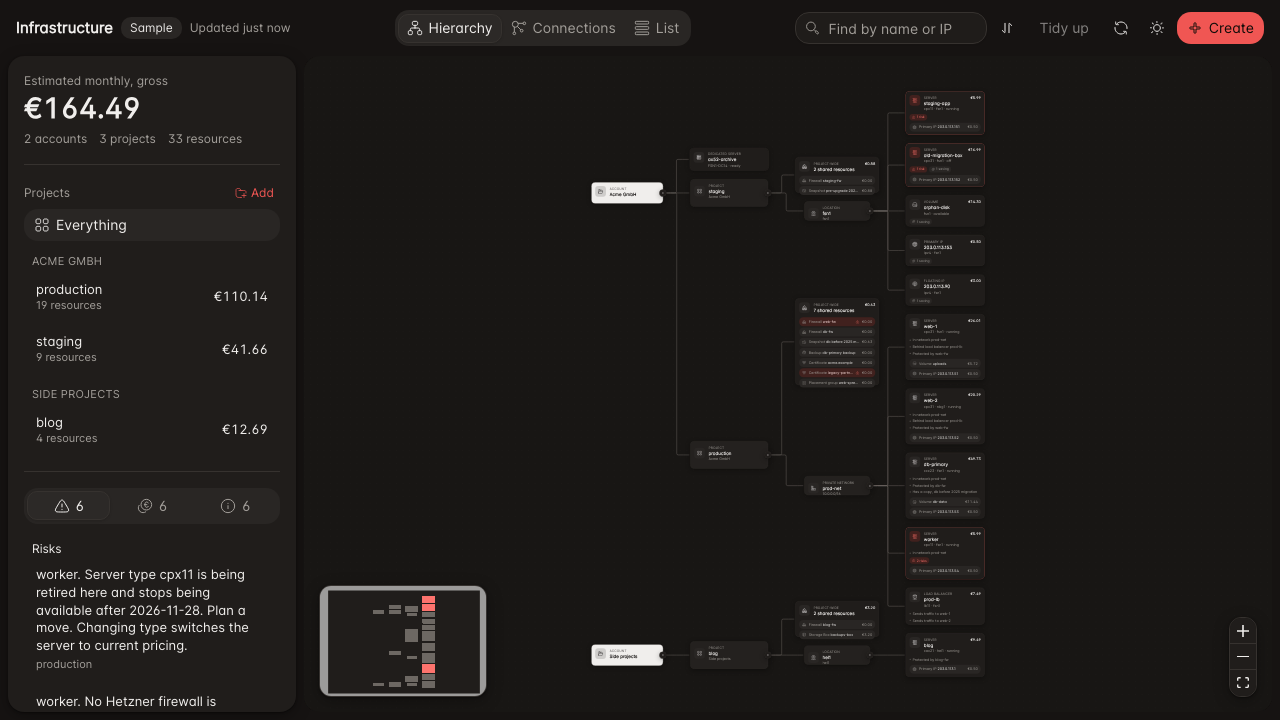Select the blog project row
This screenshot has width=1280, height=720.
pos(152,430)
